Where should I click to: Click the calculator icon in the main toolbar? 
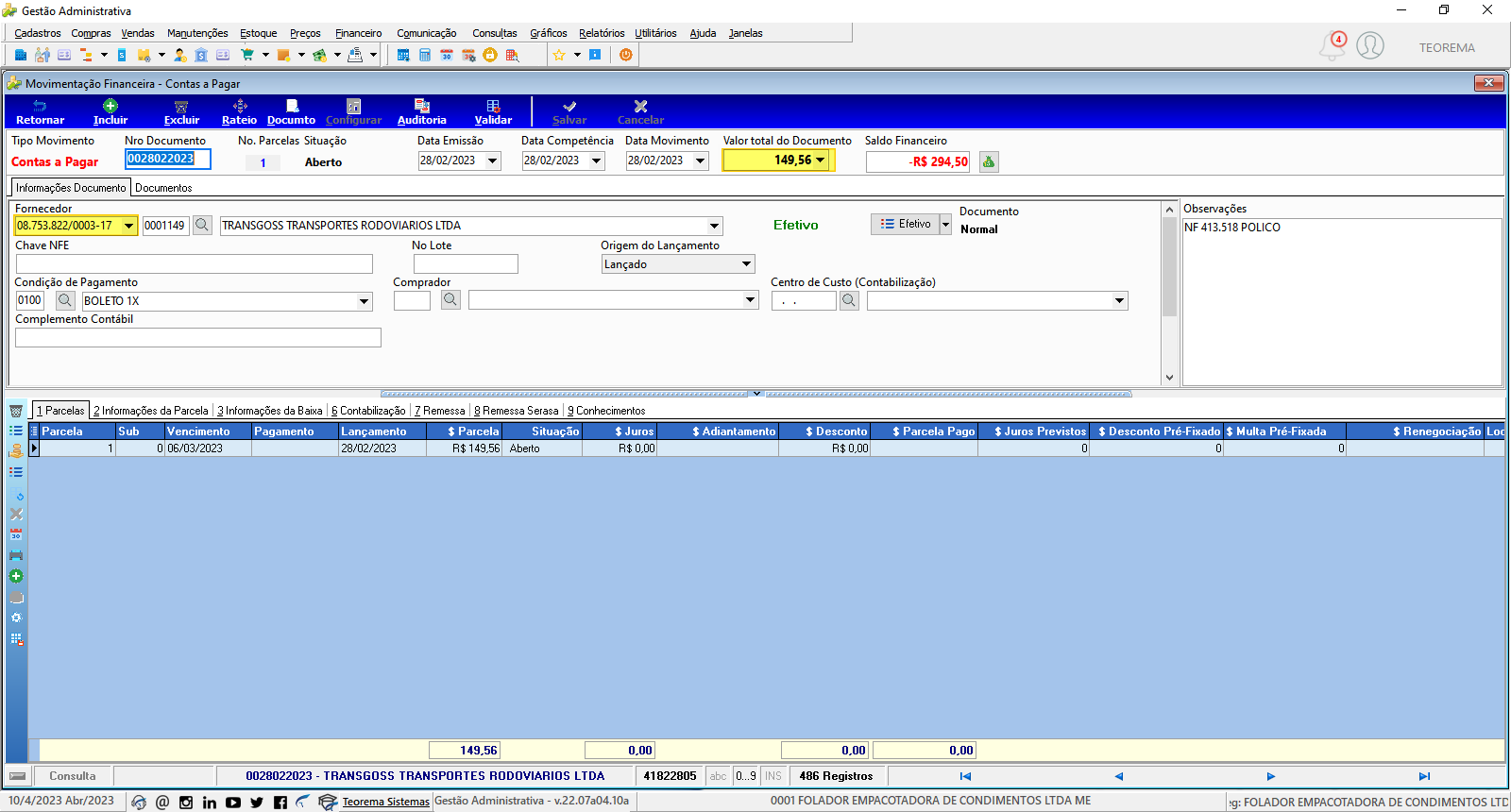click(425, 55)
